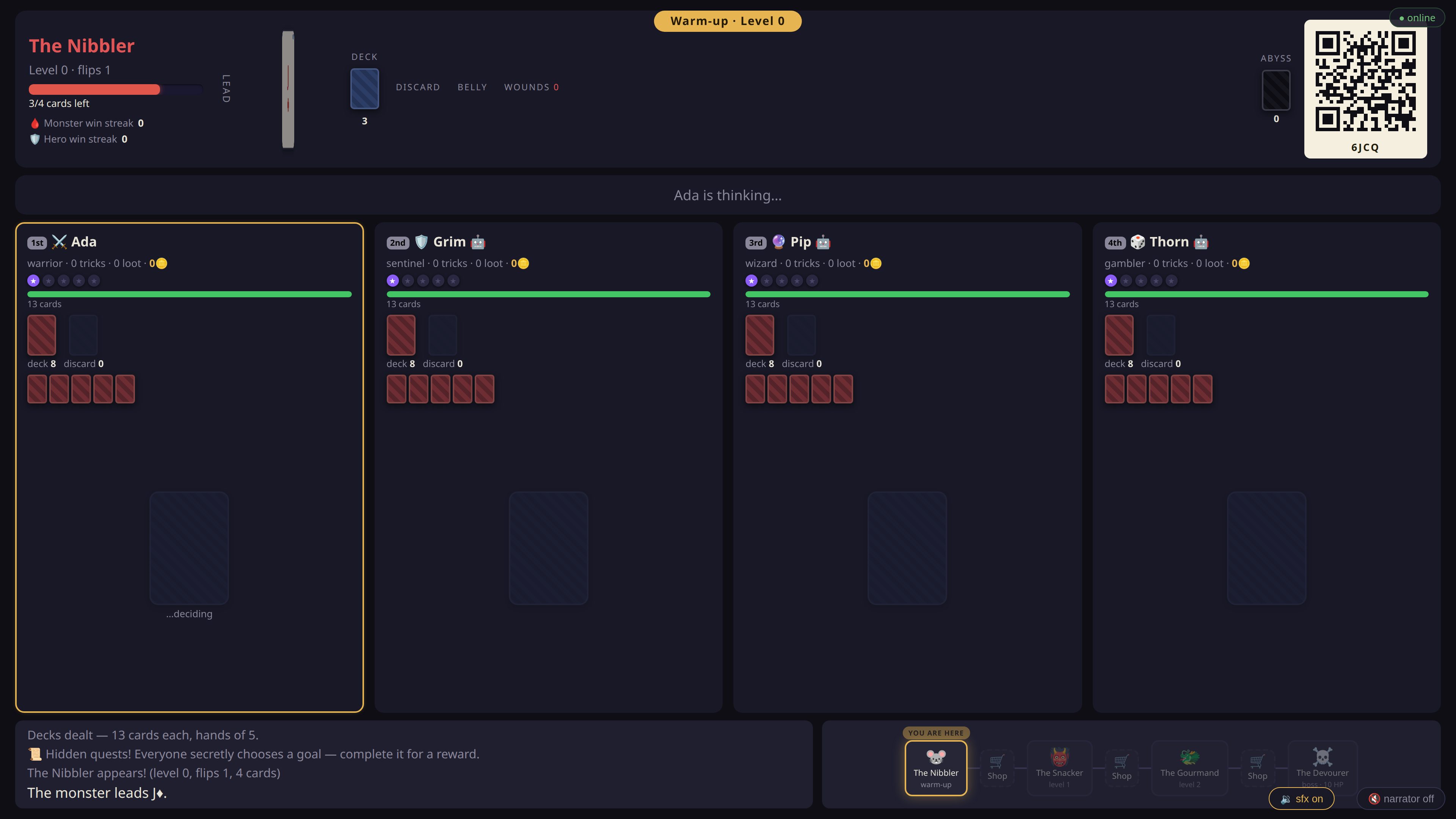Click the QR code labeled 6JCQ
This screenshot has width=1456, height=819.
[1365, 82]
